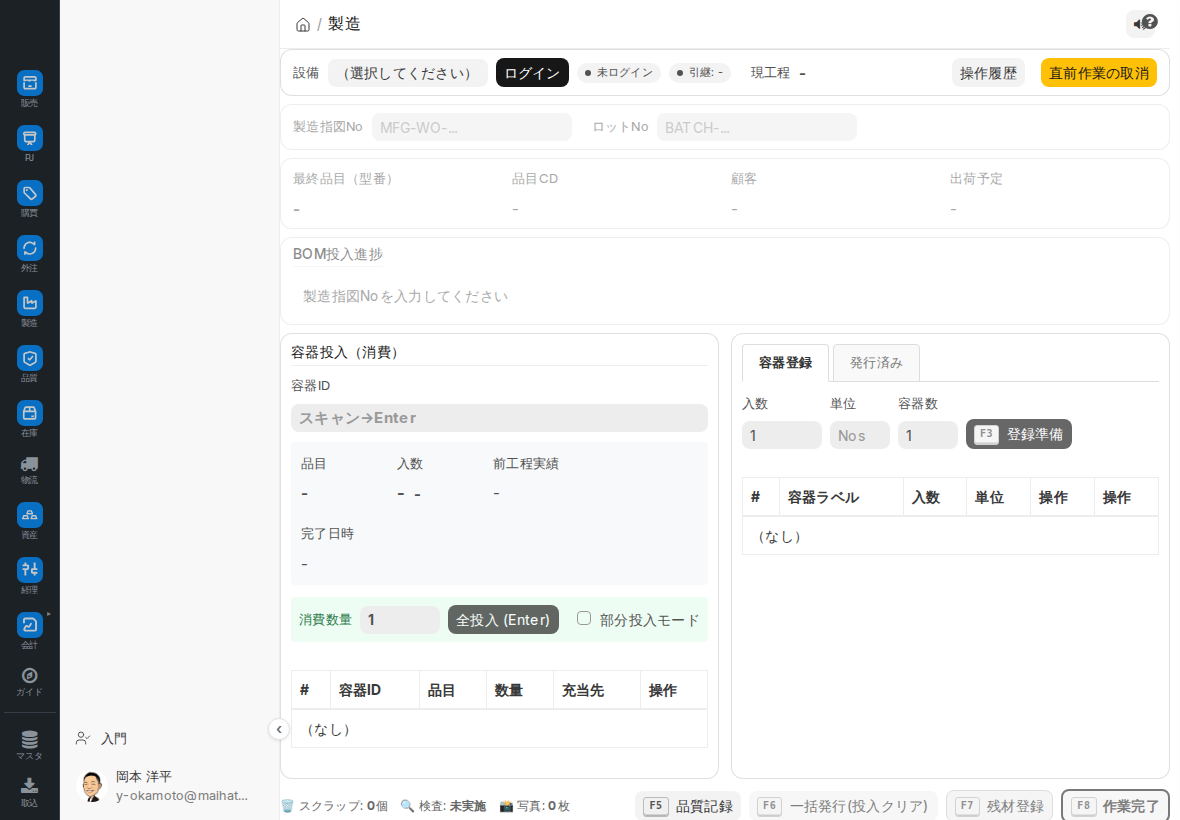Open the 会計 (Accounting) module icon
This screenshot has width=1180, height=820.
[29, 624]
